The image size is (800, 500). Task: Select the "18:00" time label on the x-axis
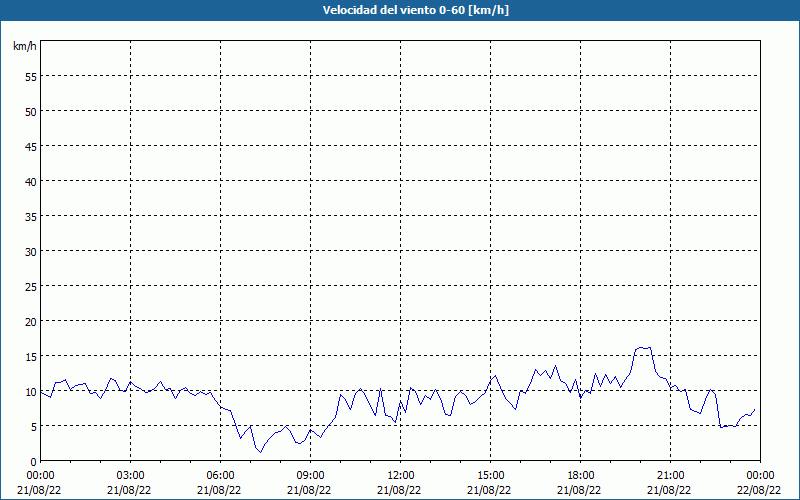(581, 476)
